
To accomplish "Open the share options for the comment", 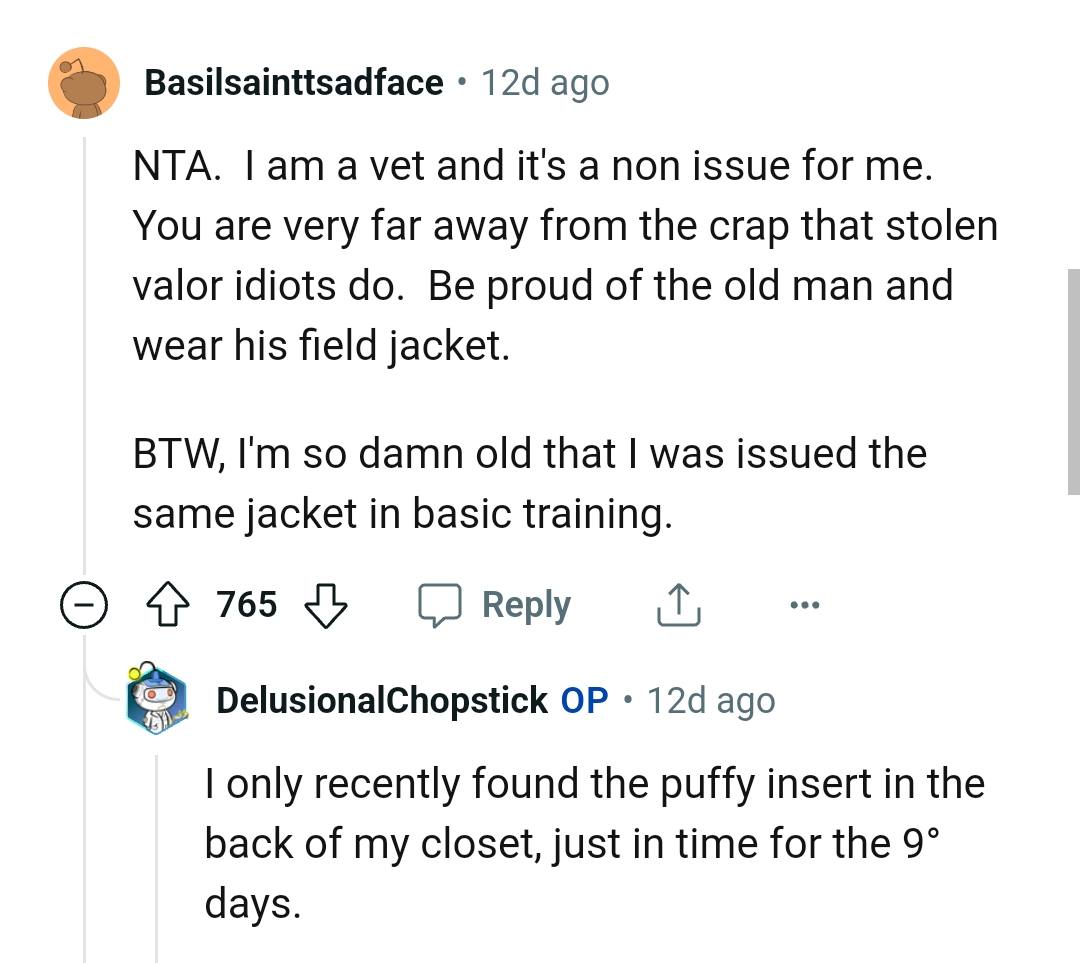I will (678, 603).
